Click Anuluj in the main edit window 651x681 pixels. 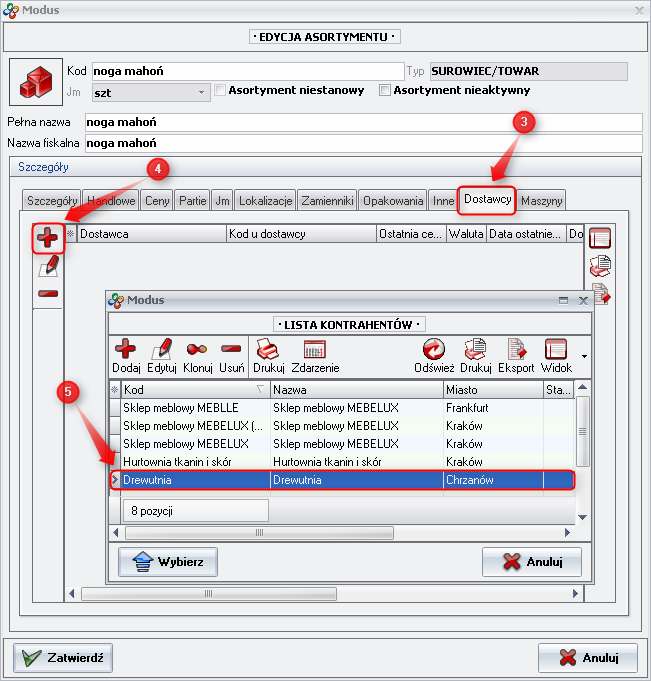pos(588,658)
